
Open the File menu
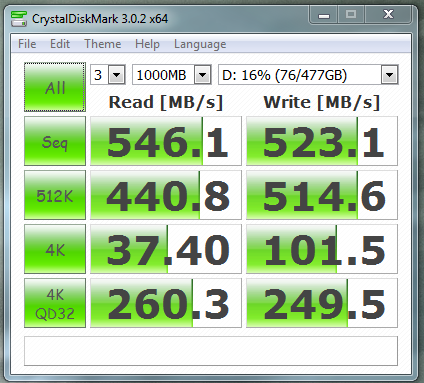point(27,44)
